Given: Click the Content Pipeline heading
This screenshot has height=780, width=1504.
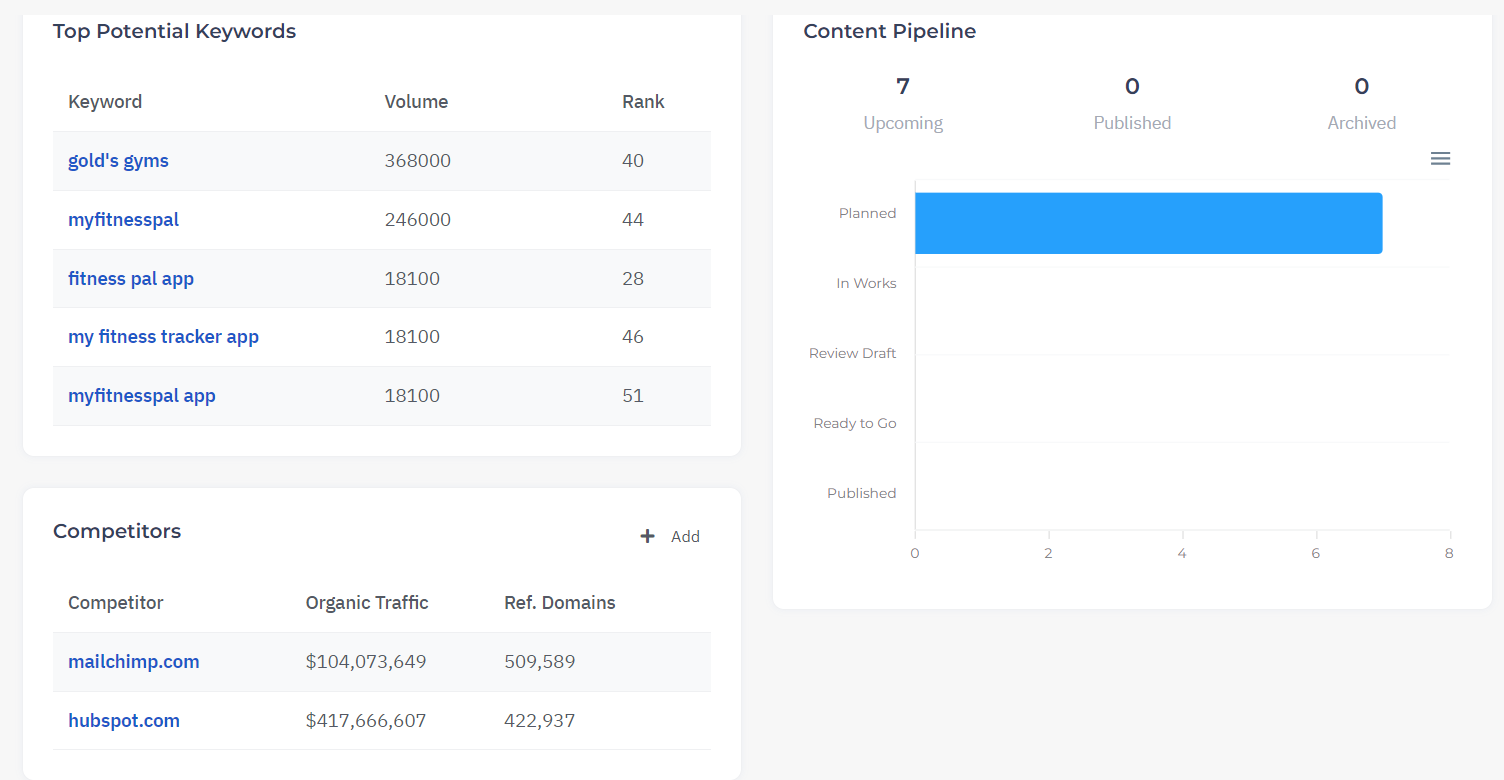Looking at the screenshot, I should pos(890,31).
